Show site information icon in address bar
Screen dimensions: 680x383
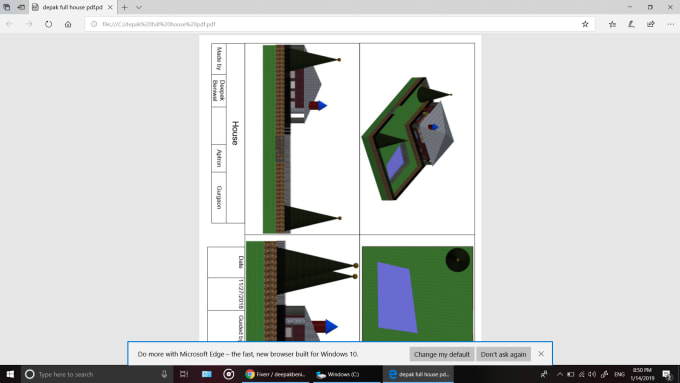tap(94, 24)
